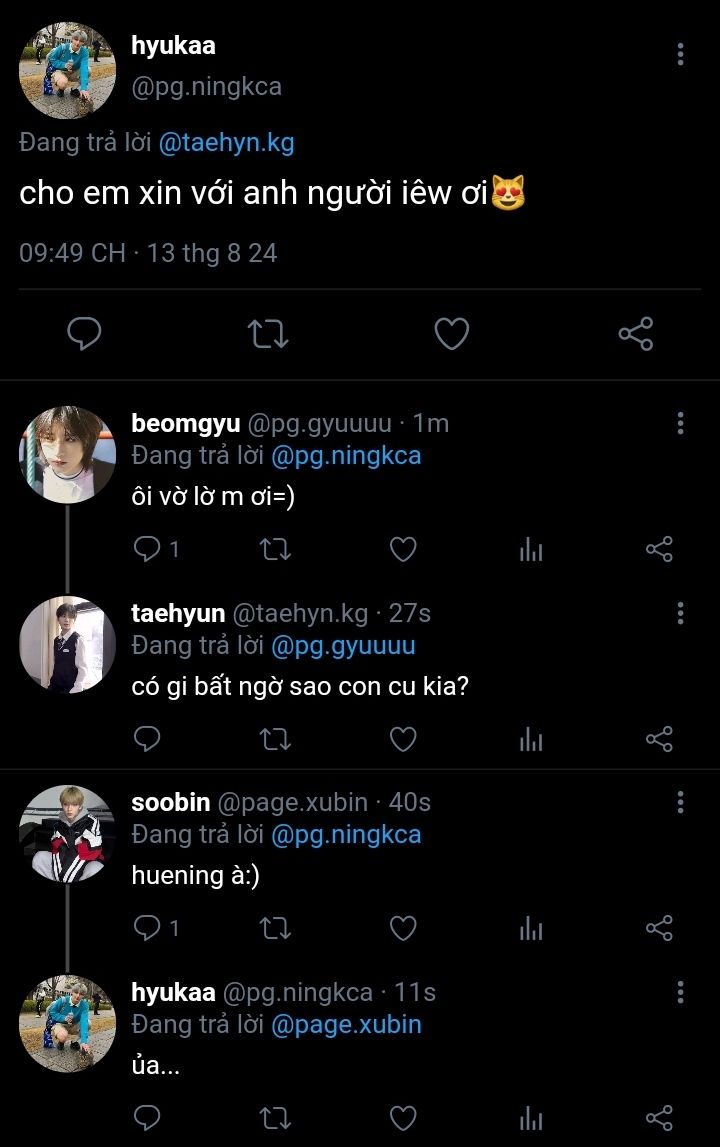This screenshot has height=1147, width=720.
Task: View analytics for beomgyu's reply
Action: (x=531, y=549)
